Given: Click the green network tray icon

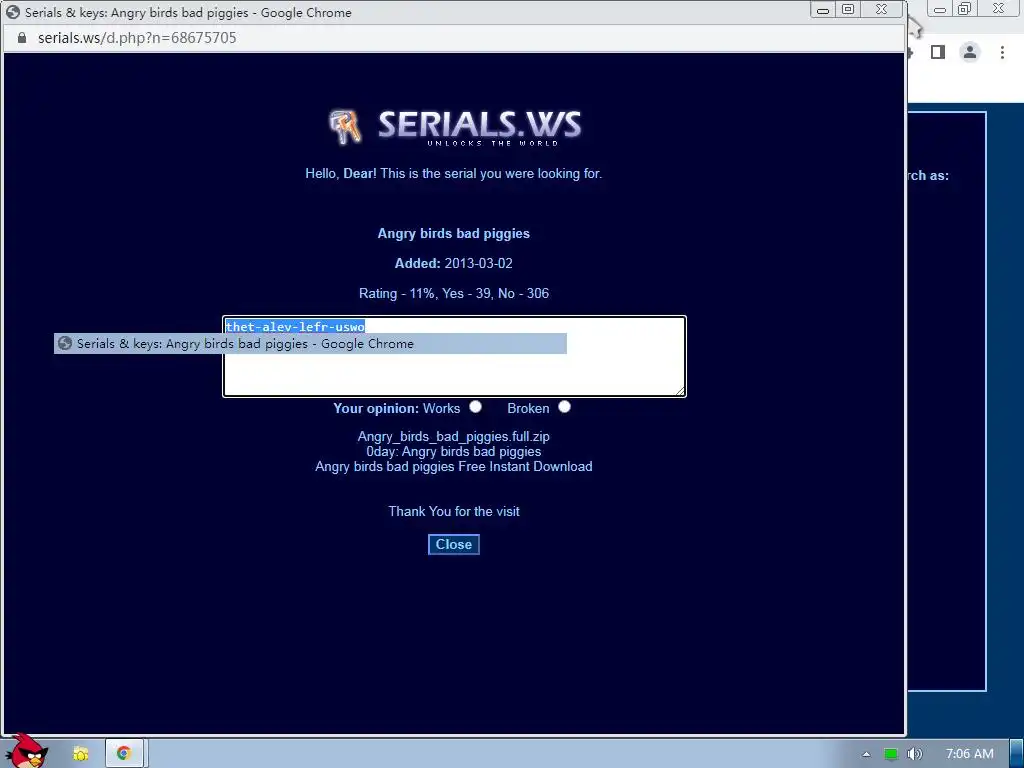Looking at the screenshot, I should [x=891, y=754].
